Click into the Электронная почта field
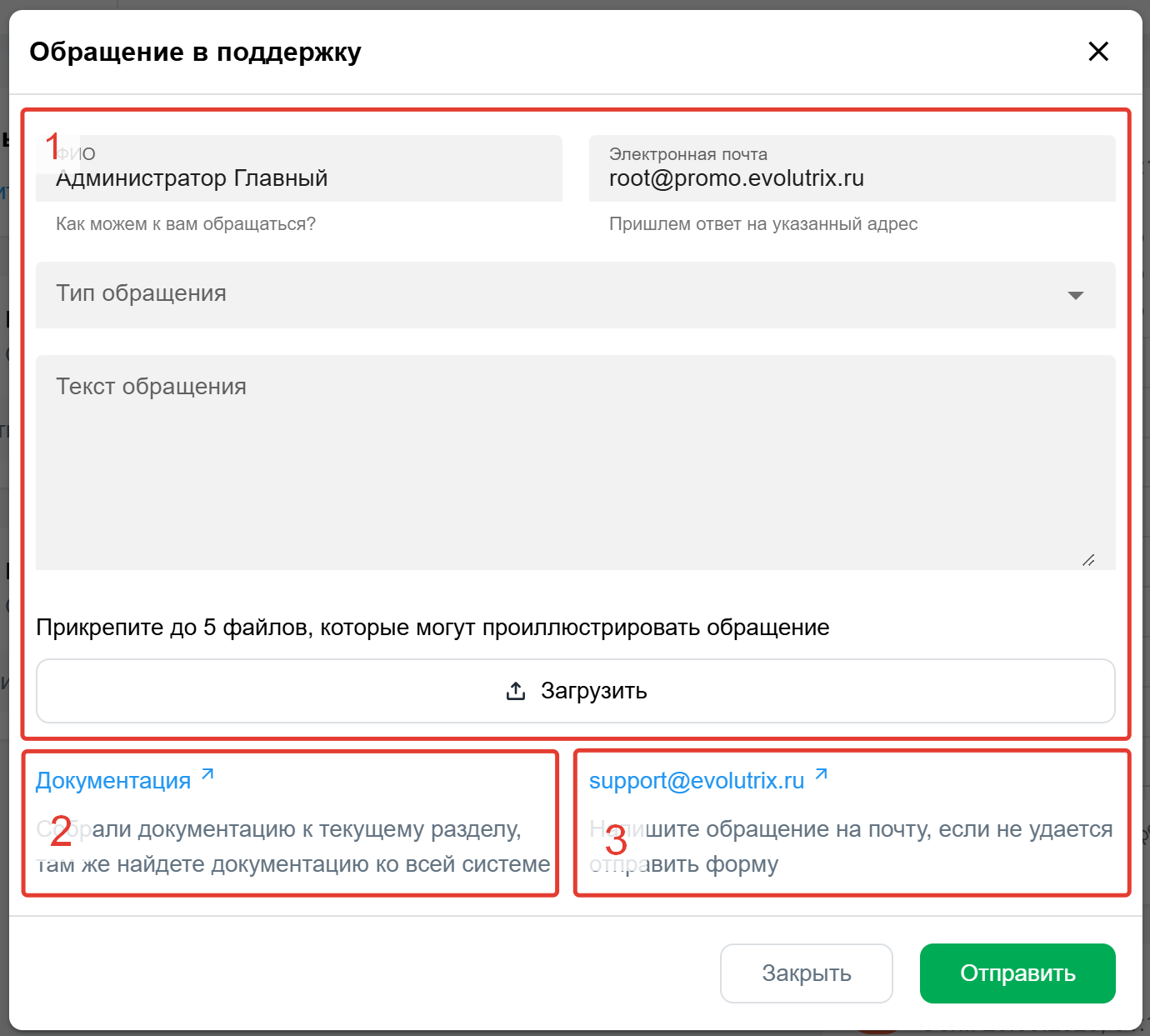This screenshot has height=1036, width=1150. (852, 178)
